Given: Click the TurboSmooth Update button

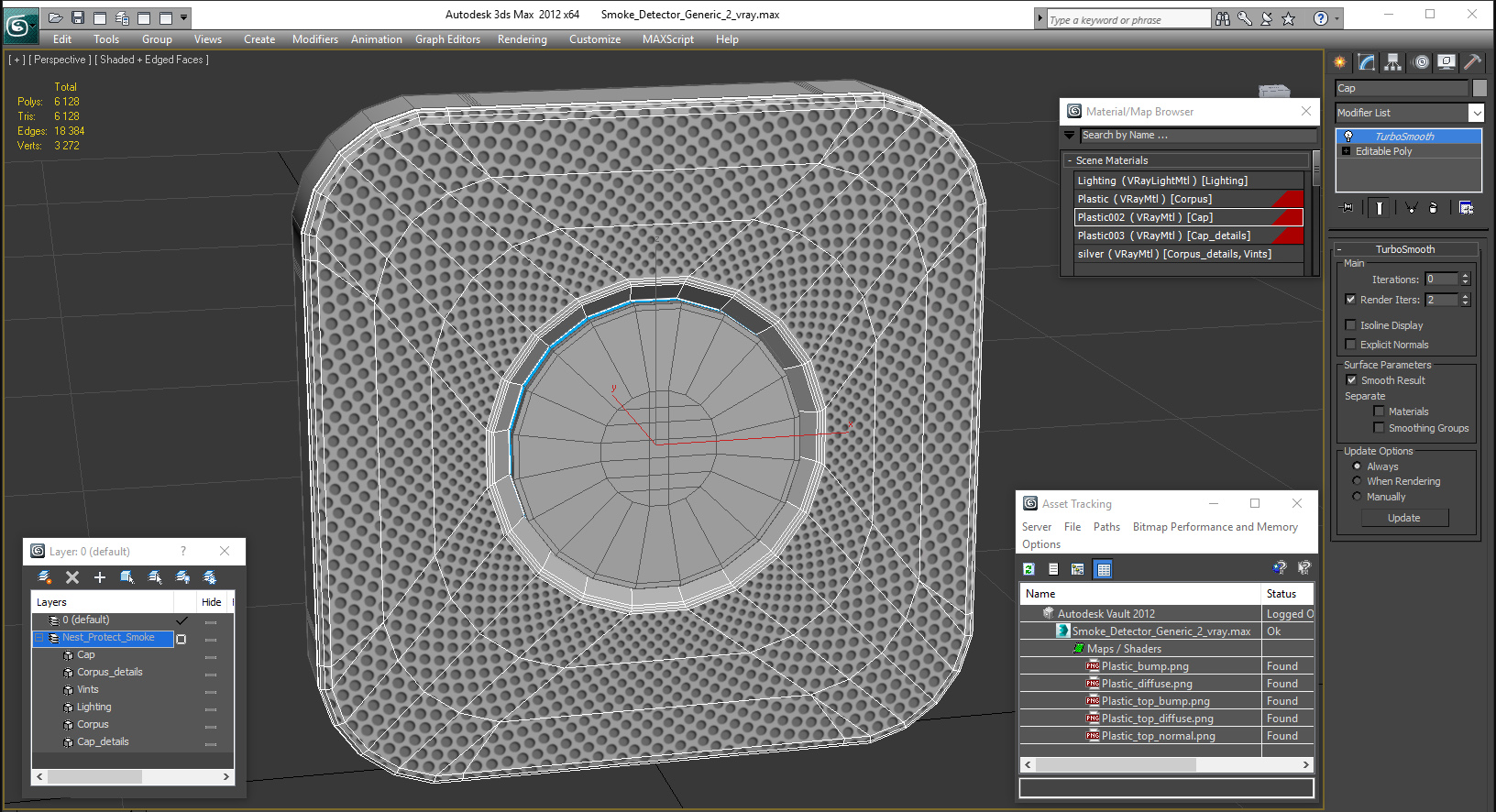Looking at the screenshot, I should coord(1404,518).
